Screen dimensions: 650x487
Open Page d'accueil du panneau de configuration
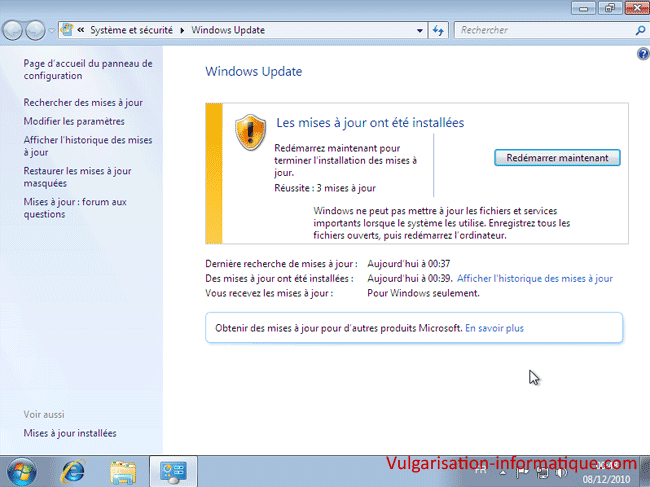click(x=88, y=70)
